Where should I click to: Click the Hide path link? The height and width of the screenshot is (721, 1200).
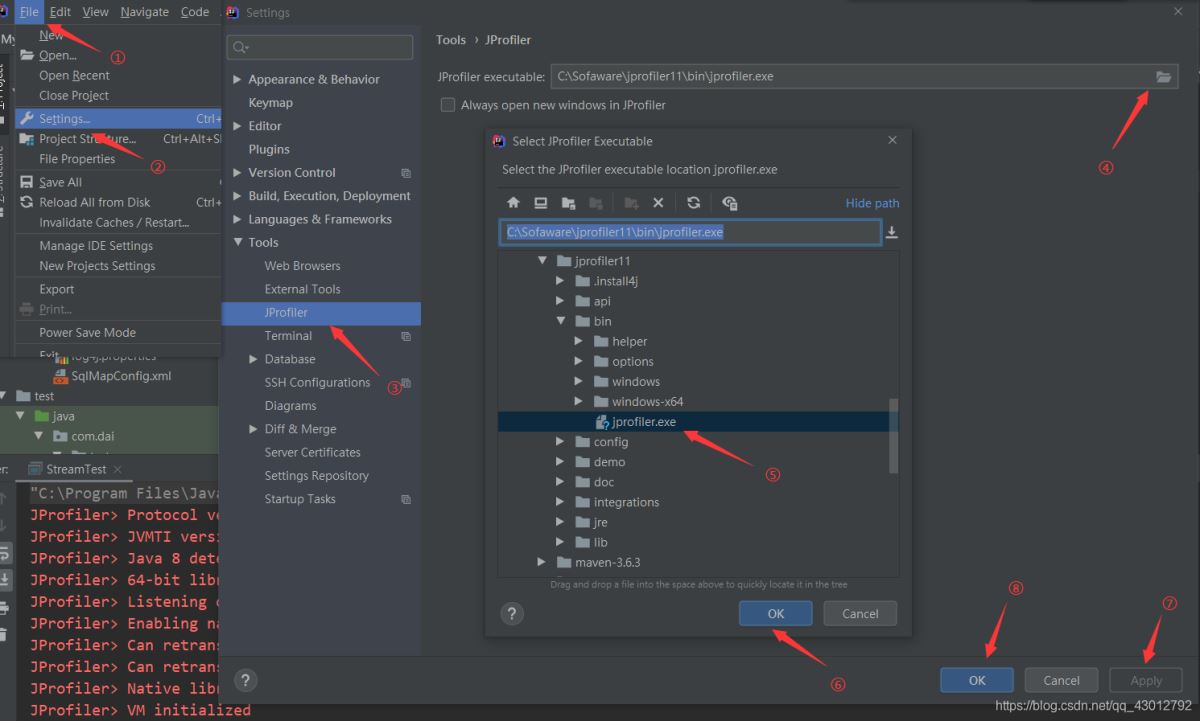click(872, 203)
